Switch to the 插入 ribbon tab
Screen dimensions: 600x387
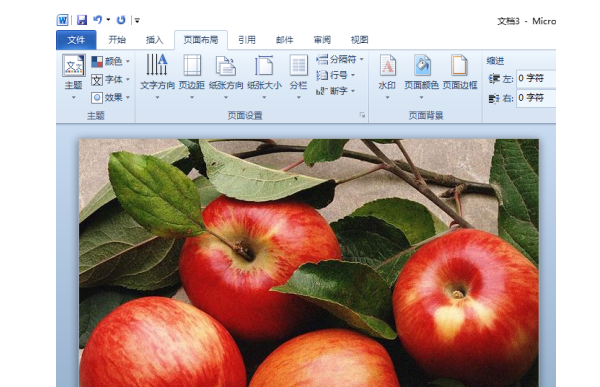[x=155, y=40]
